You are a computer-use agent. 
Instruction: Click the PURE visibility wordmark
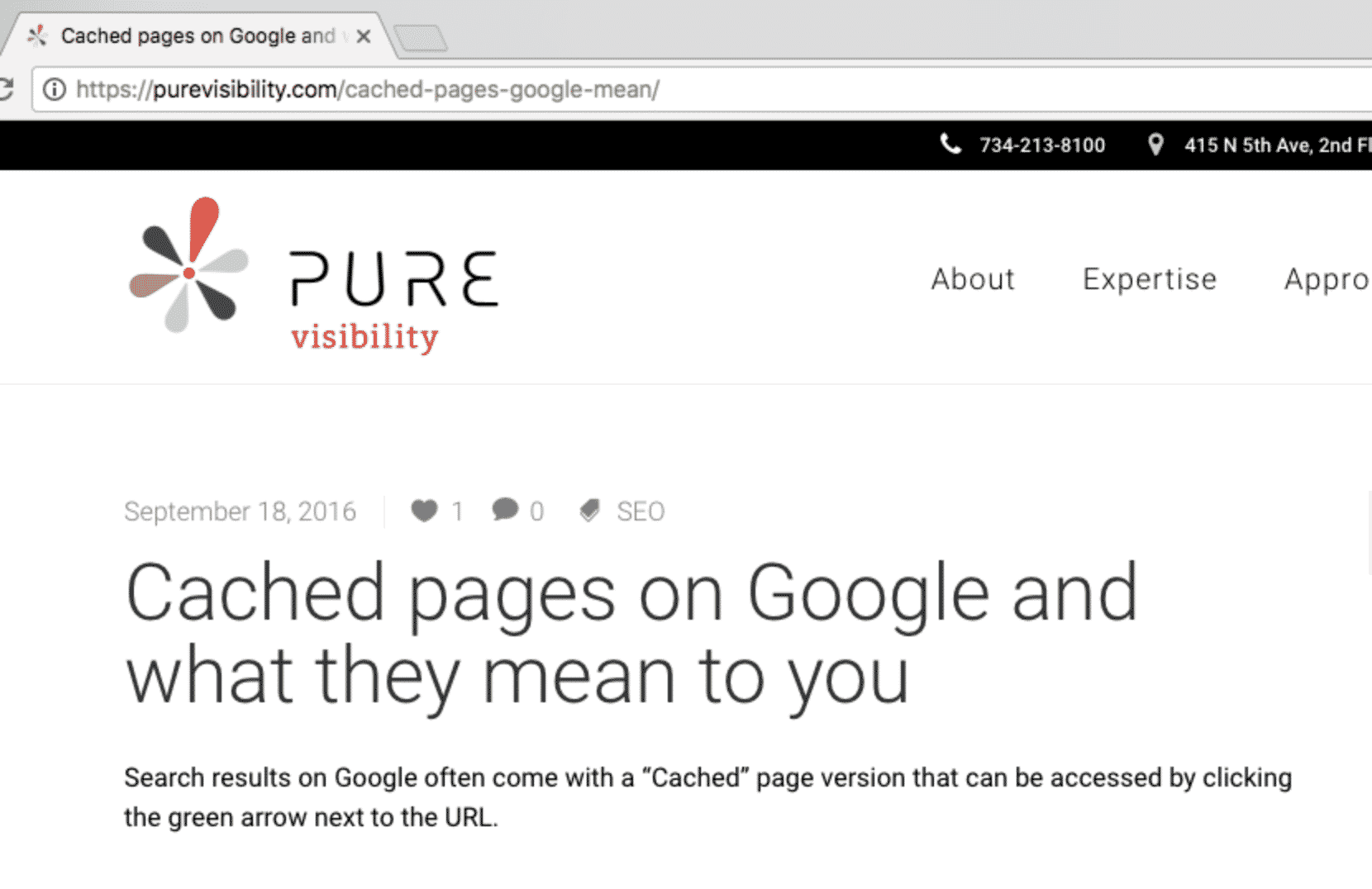[x=394, y=302]
